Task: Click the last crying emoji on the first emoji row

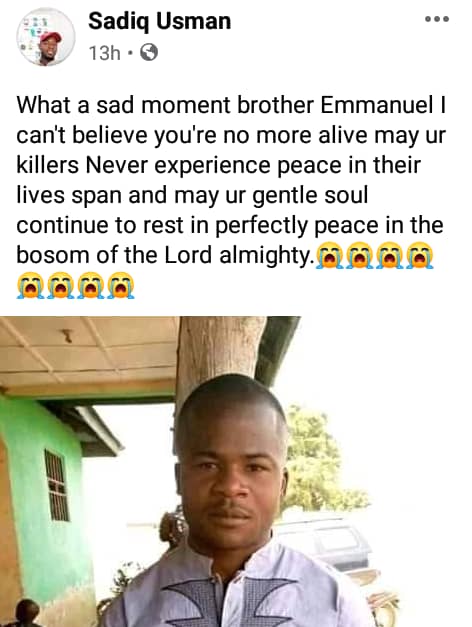Action: 420,256
